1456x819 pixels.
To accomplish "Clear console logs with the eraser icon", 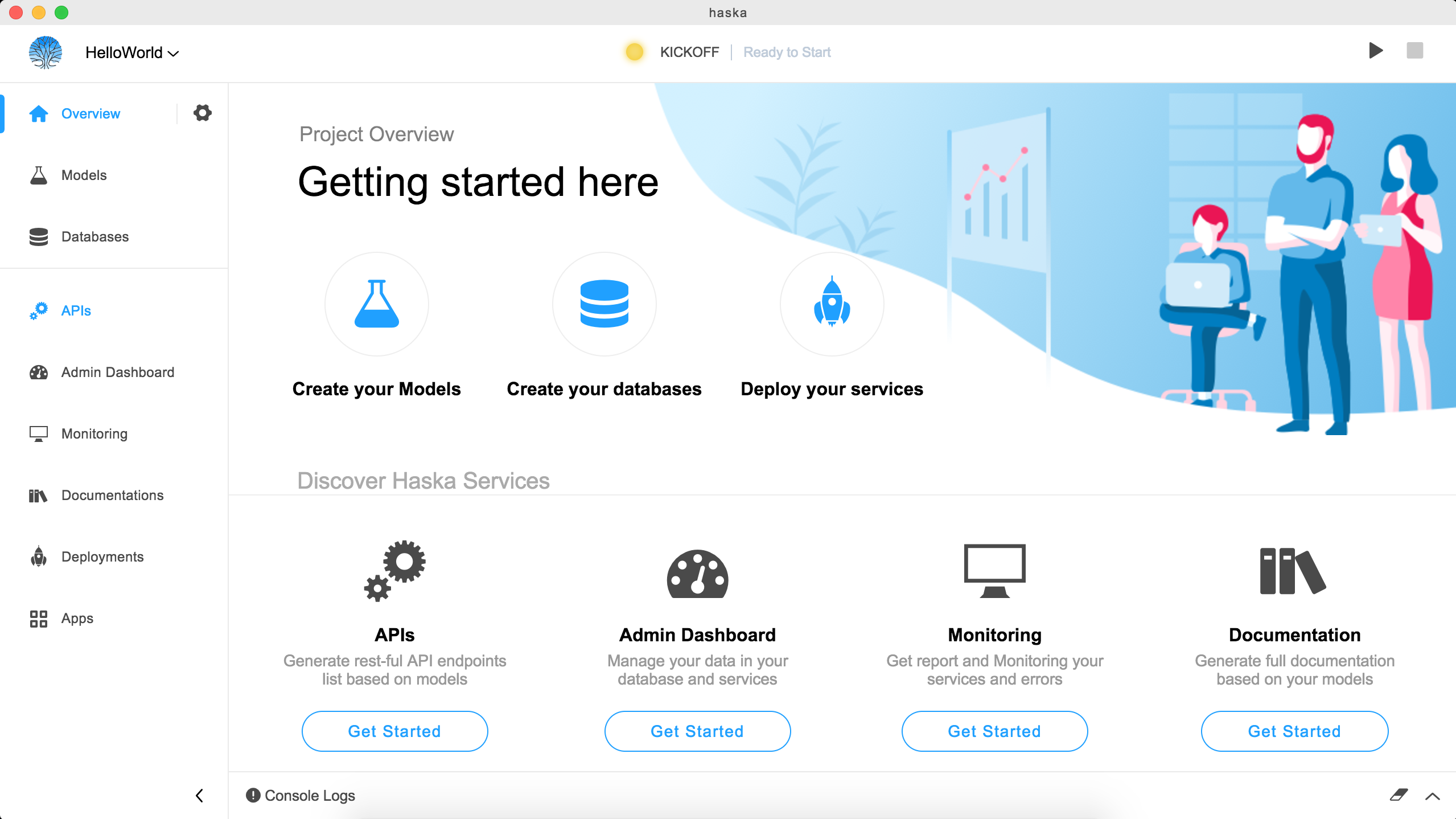I will [x=1399, y=795].
